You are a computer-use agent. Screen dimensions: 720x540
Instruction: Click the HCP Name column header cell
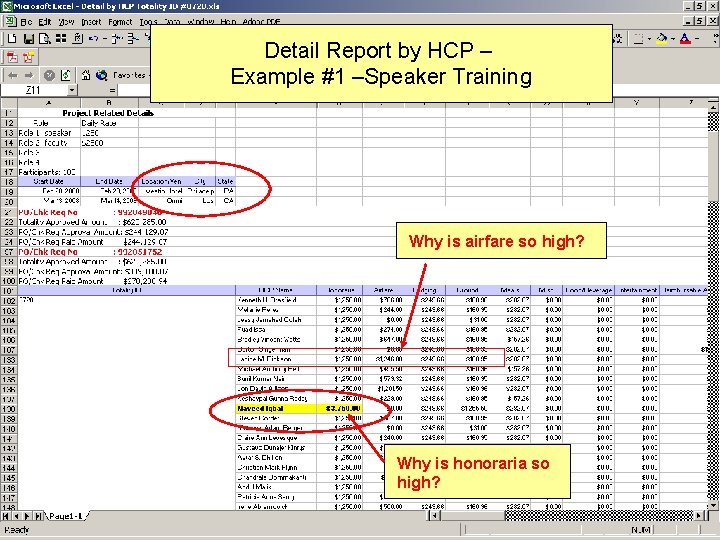[x=276, y=290]
